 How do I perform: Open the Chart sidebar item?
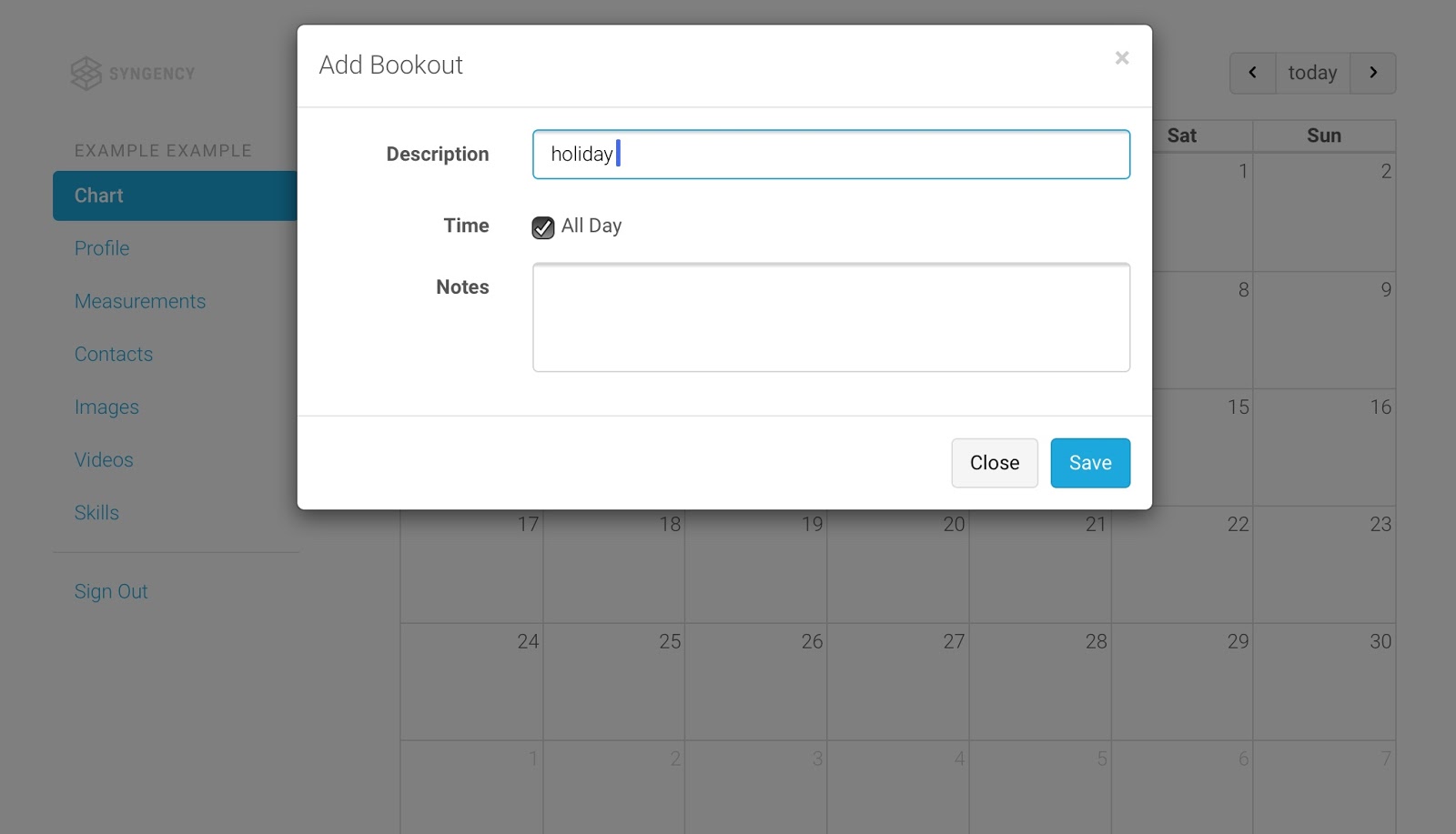176,196
